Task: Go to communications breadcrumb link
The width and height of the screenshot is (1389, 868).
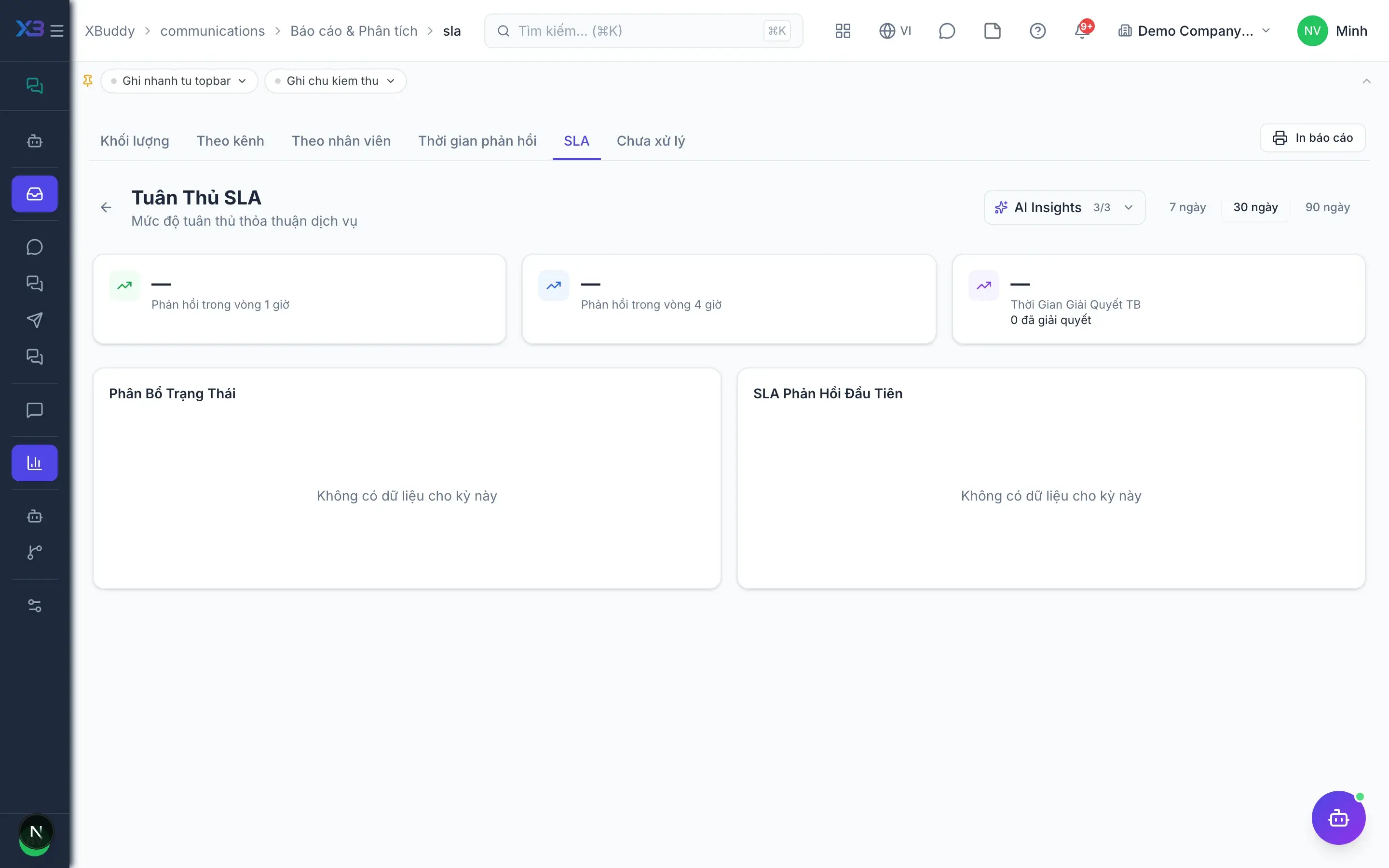Action: coord(212,31)
